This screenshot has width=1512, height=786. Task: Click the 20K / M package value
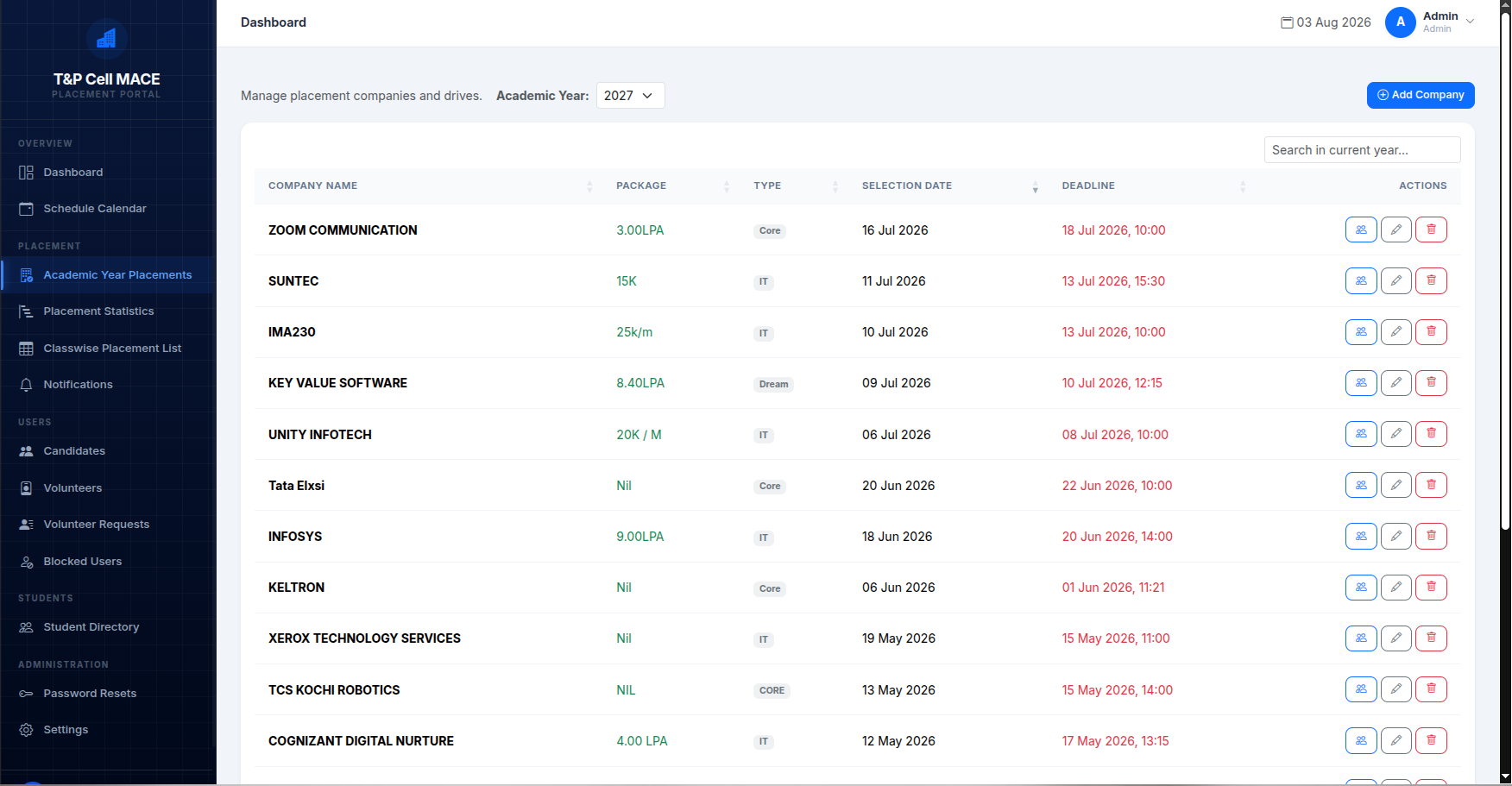coord(639,435)
